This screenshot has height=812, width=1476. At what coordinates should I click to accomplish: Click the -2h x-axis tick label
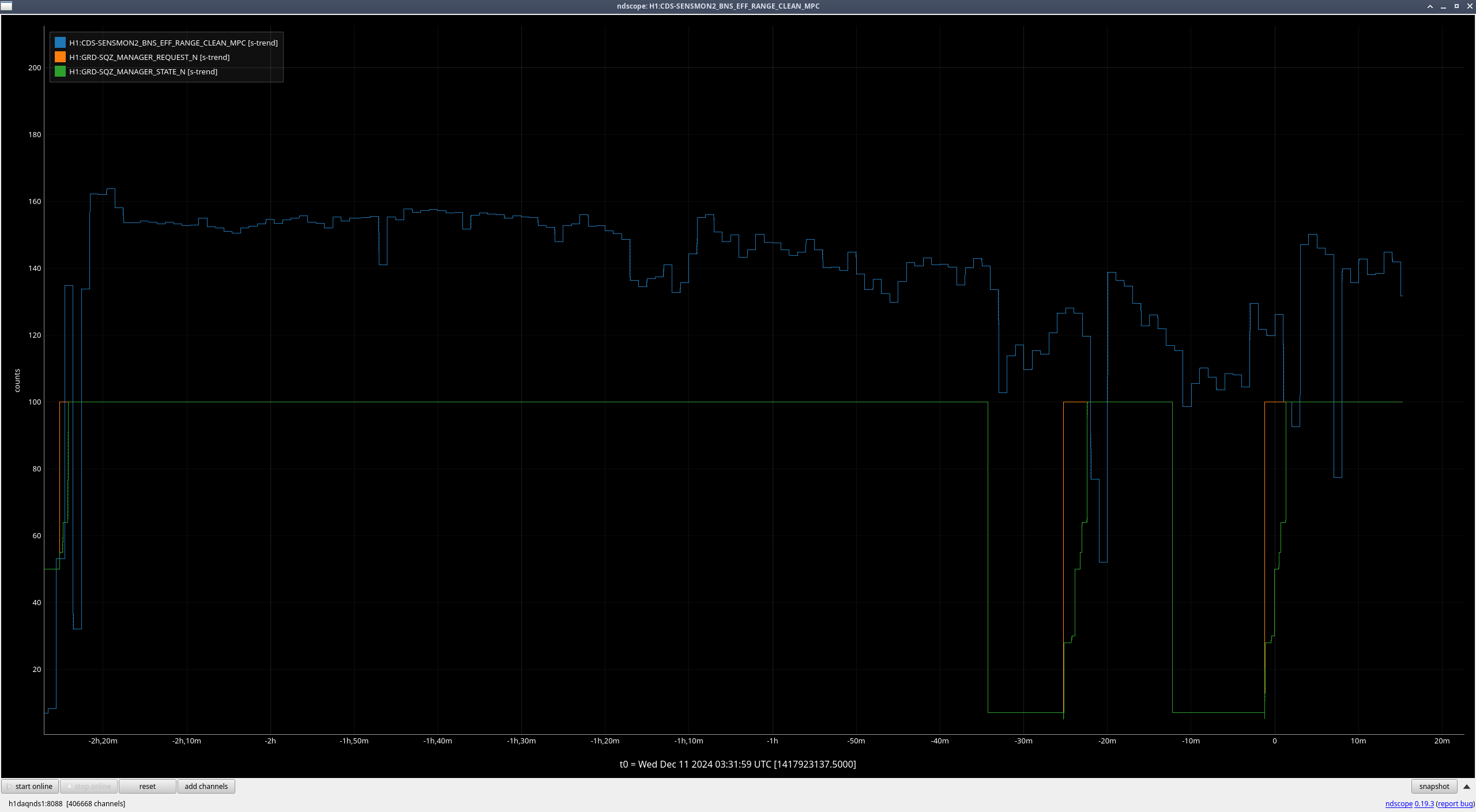click(x=270, y=741)
